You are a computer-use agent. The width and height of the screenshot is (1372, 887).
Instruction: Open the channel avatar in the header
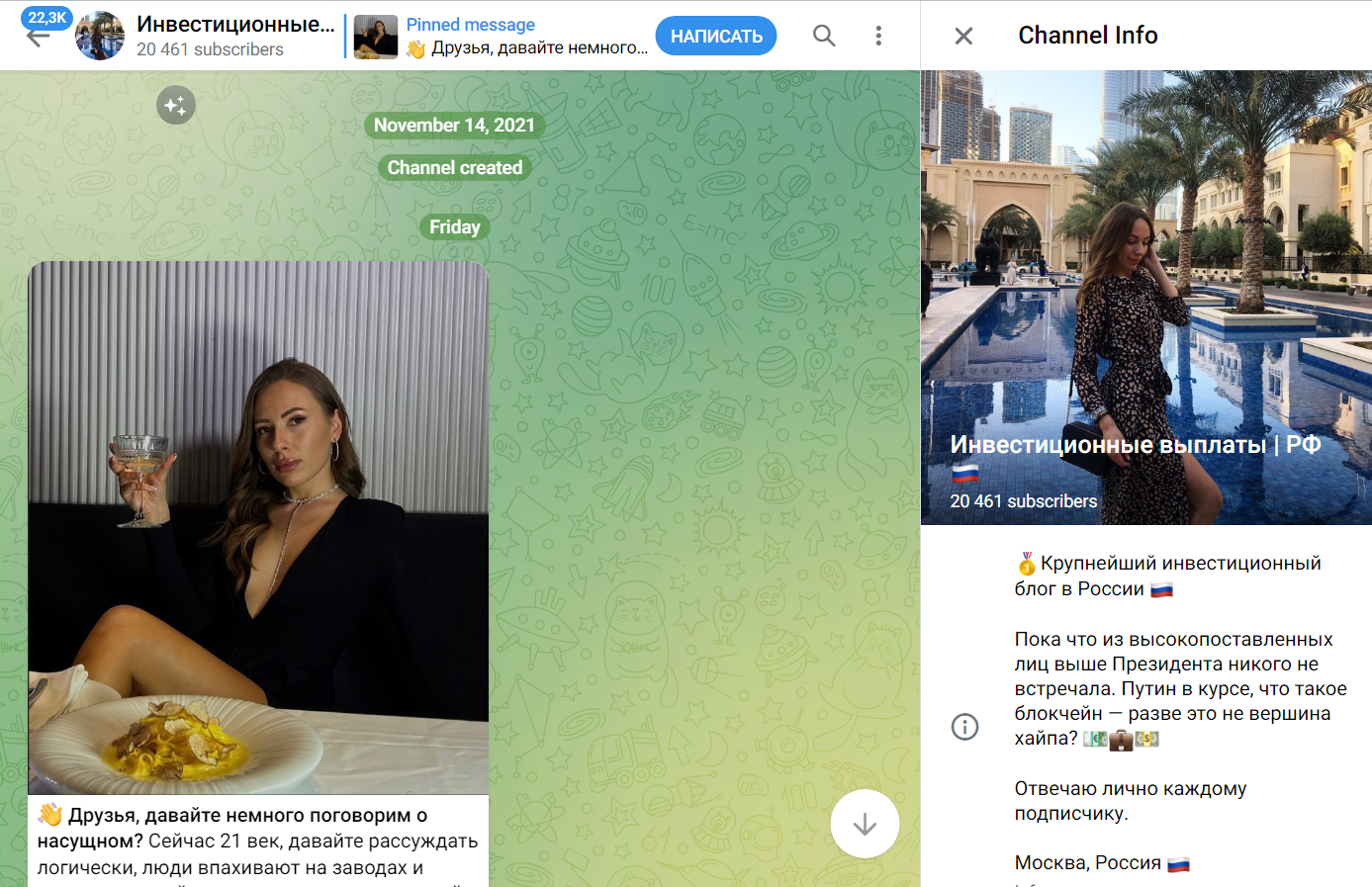coord(100,36)
